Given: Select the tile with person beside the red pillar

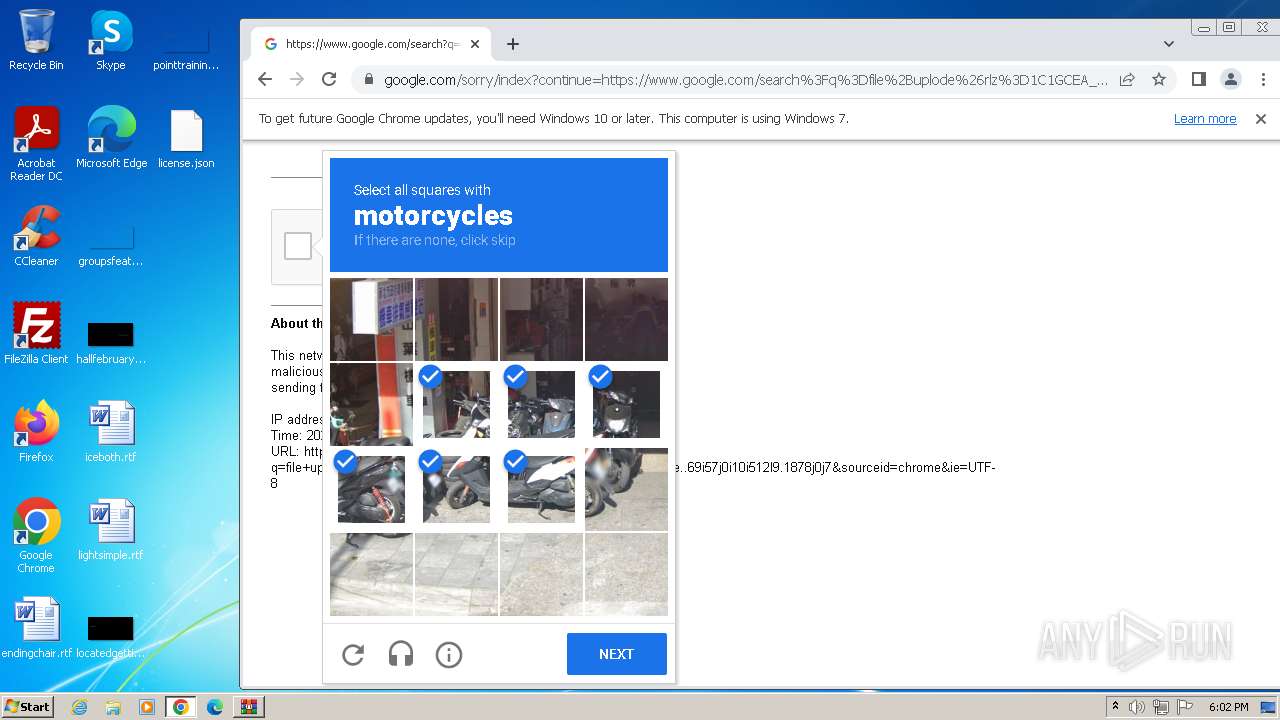Looking at the screenshot, I should coord(371,404).
